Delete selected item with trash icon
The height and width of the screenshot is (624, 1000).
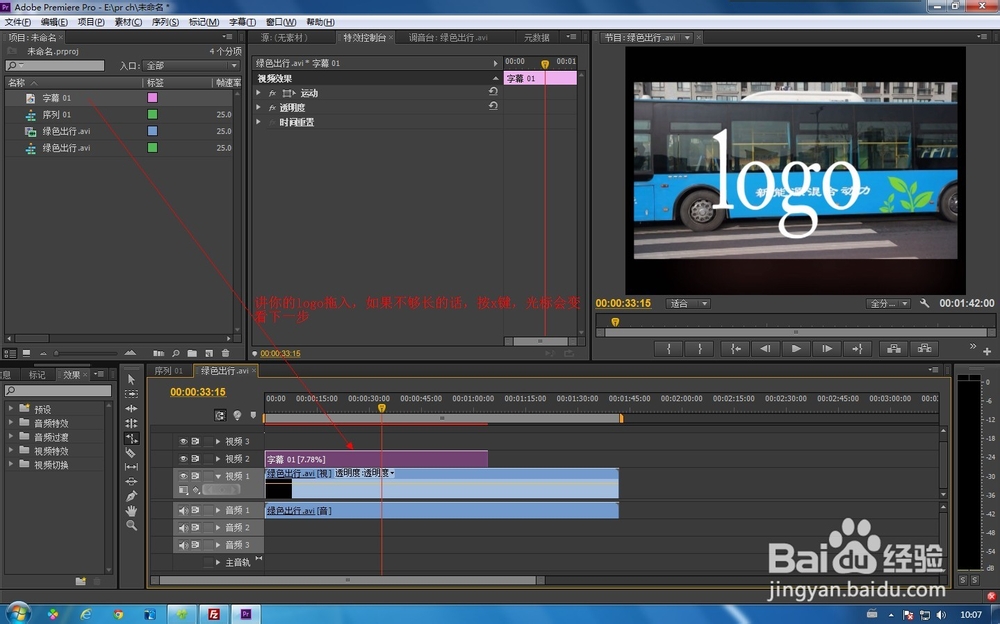(x=225, y=353)
